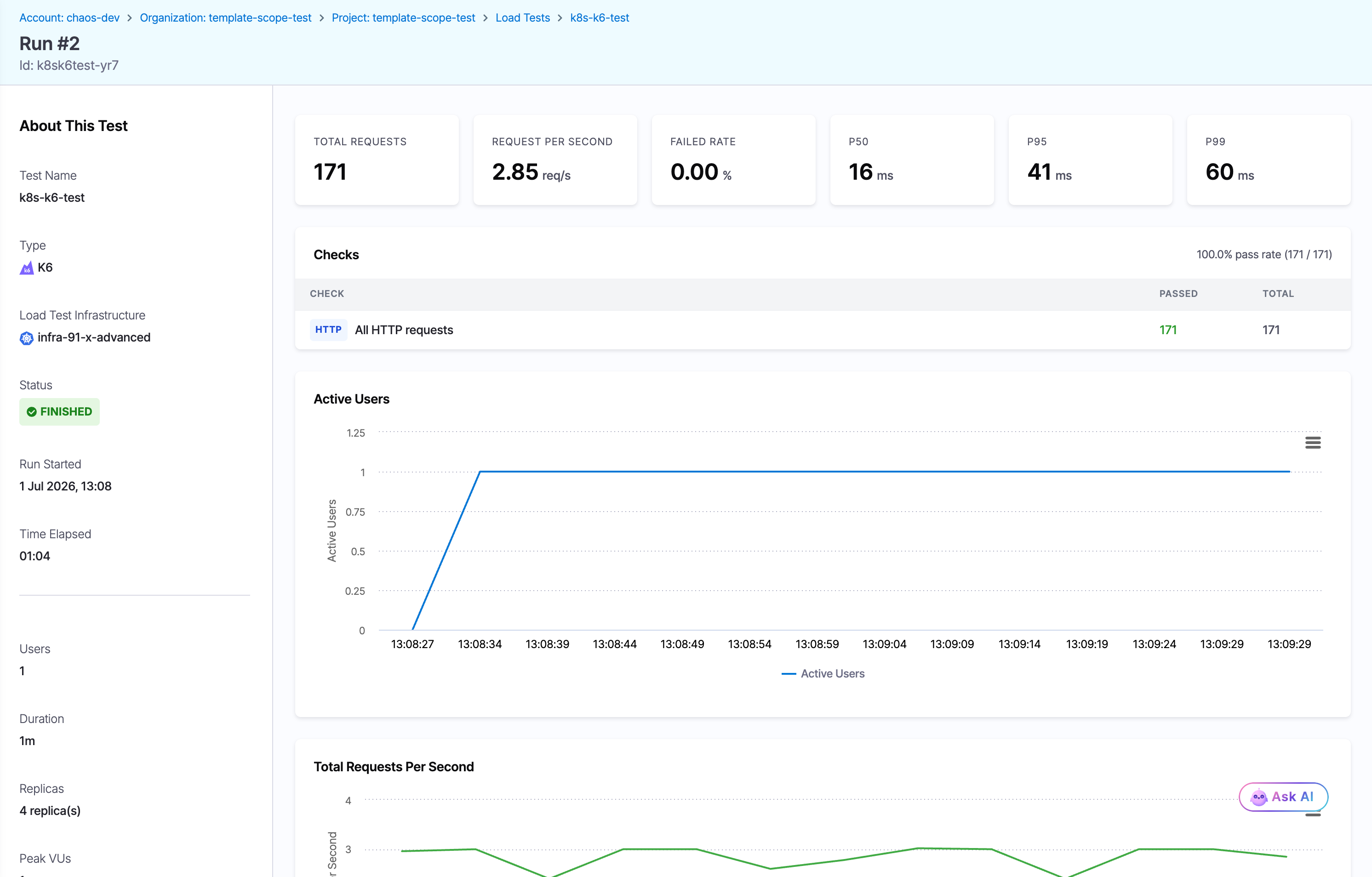The image size is (1372, 877).
Task: Click the Ask AI button
Action: click(1283, 797)
